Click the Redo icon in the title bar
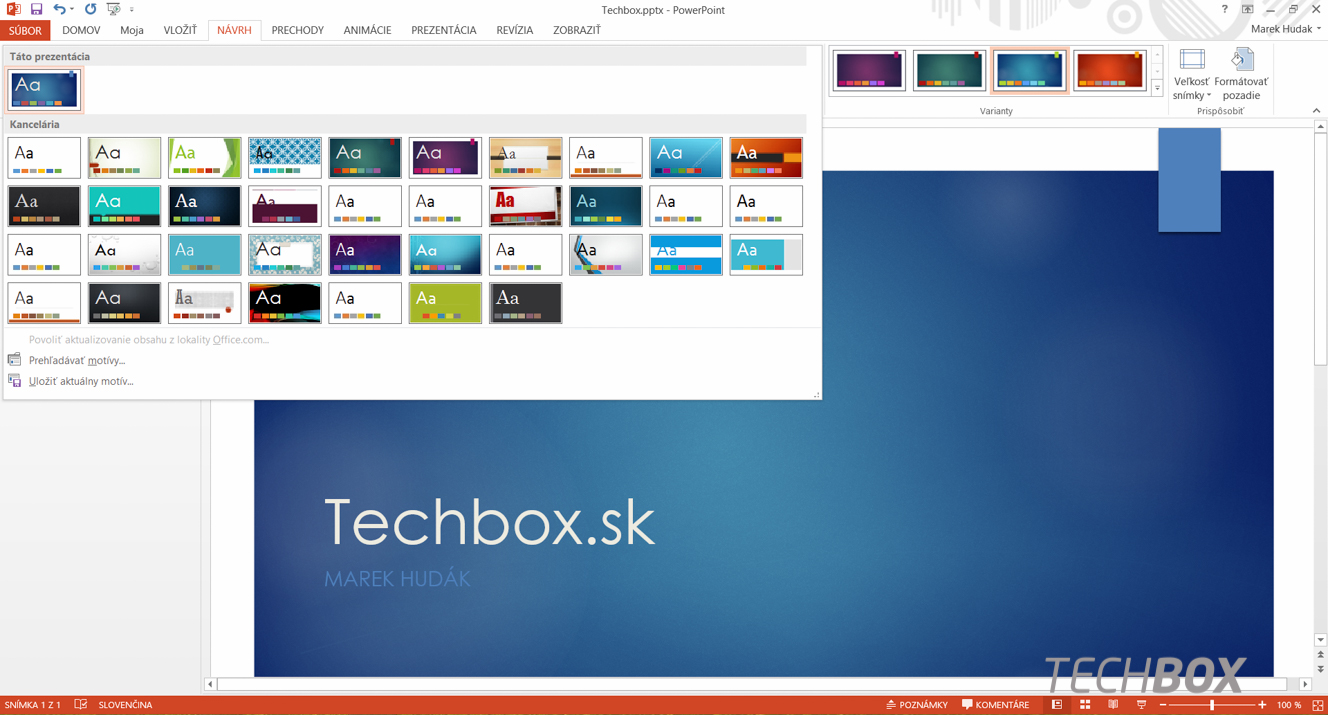The width and height of the screenshot is (1328, 715). click(x=90, y=9)
